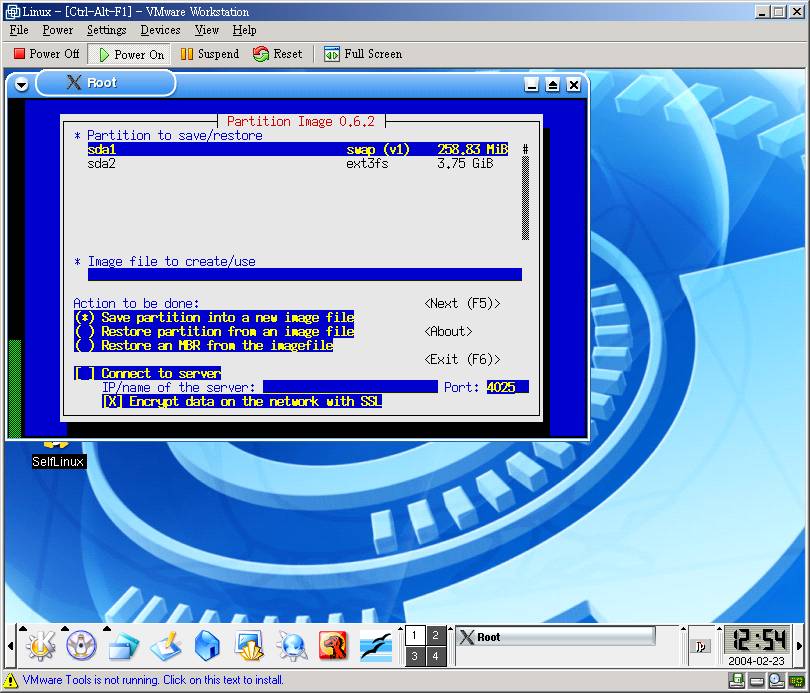Viewport: 810px width, 693px height.
Task: Click the handle arrow beside the desktop pager
Action: click(x=400, y=628)
